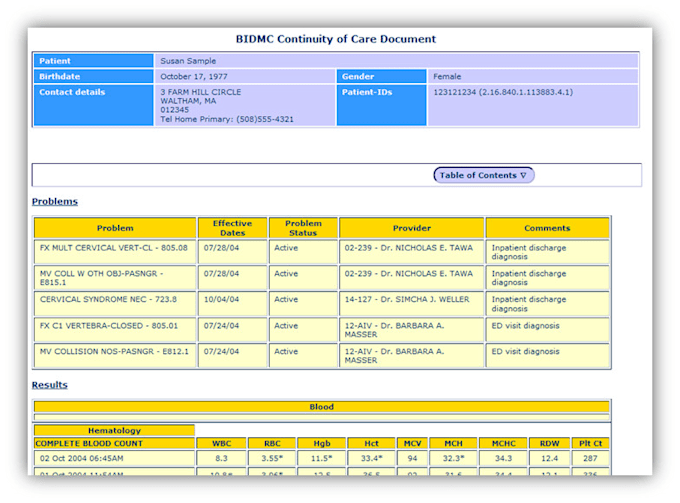This screenshot has height=503, width=680.
Task: Click the Effective Dates column header
Action: point(232,228)
